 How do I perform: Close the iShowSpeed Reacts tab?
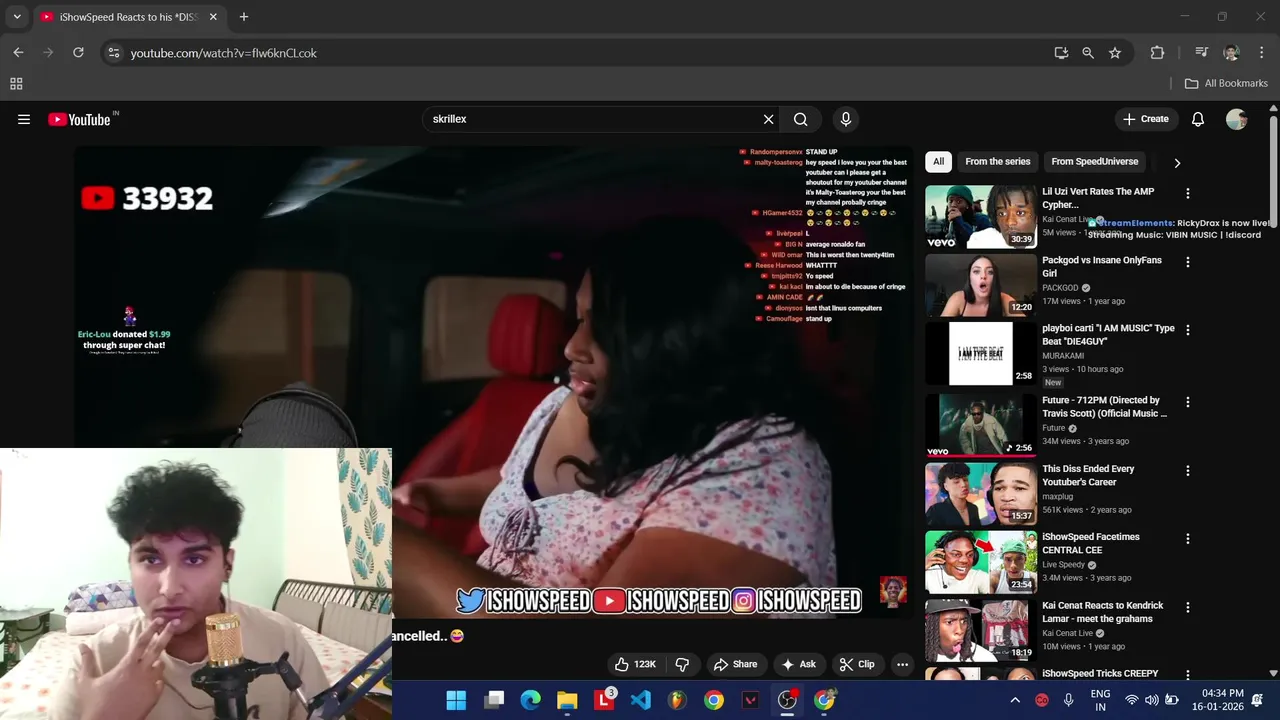tap(213, 17)
